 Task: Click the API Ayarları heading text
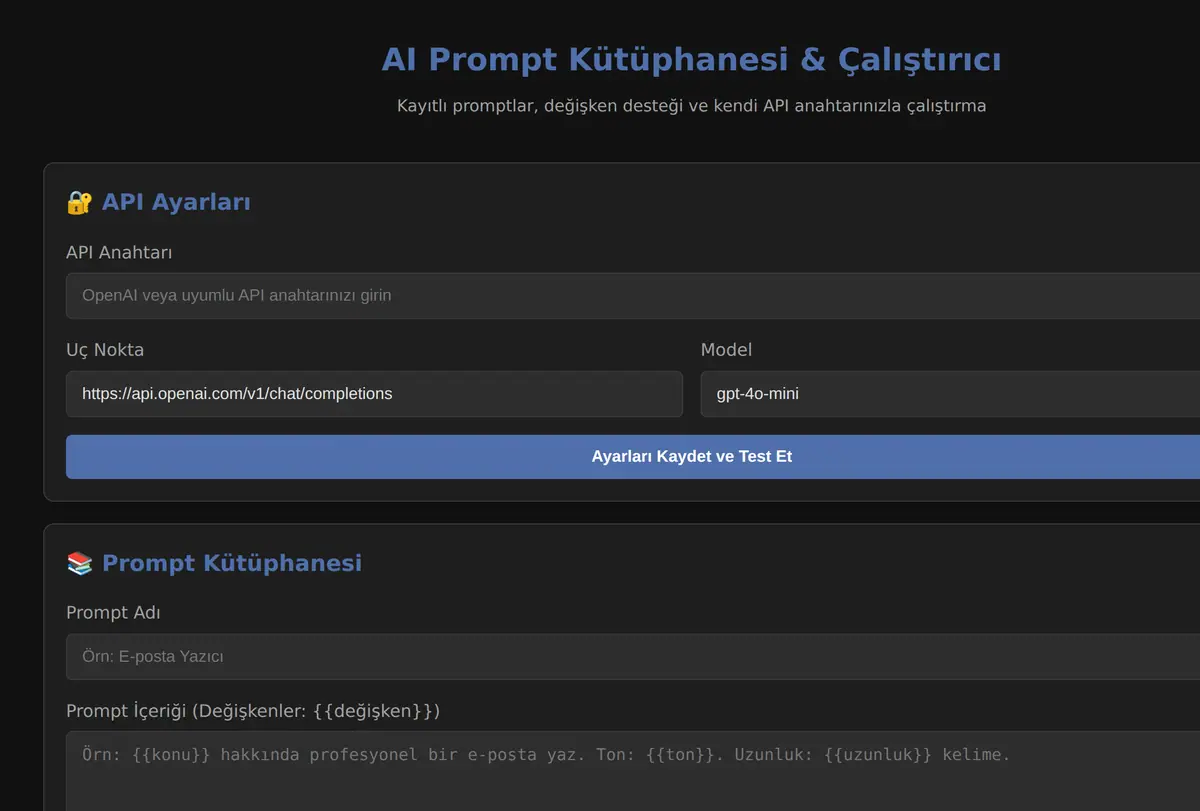pyautogui.click(x=176, y=203)
